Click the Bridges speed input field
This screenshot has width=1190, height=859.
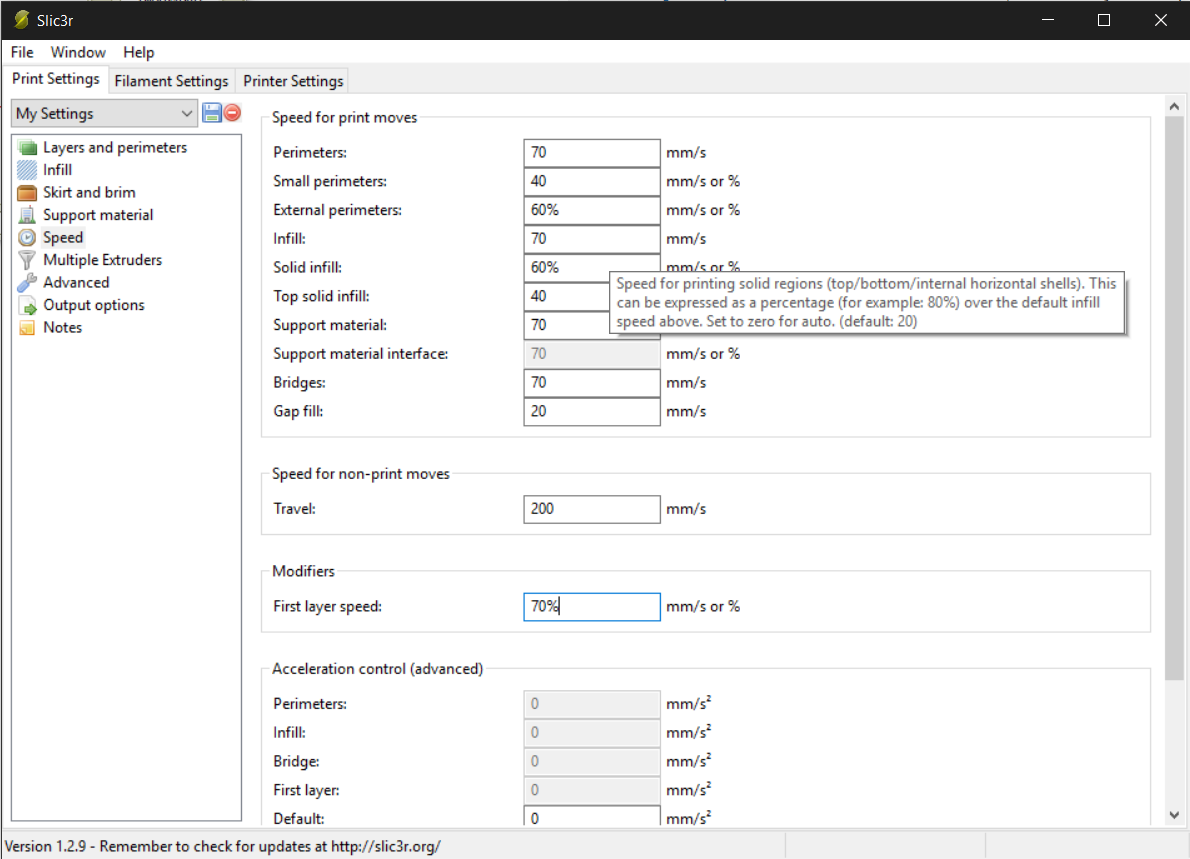(x=592, y=383)
